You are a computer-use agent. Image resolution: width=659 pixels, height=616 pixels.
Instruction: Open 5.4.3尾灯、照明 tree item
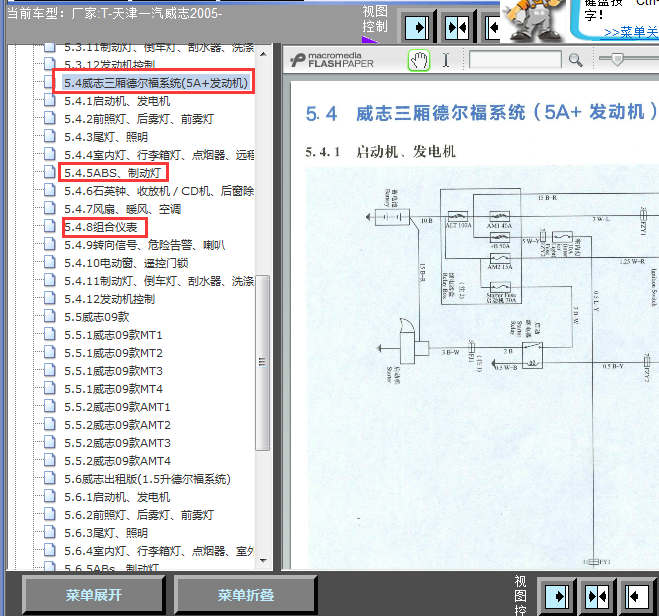(106, 137)
